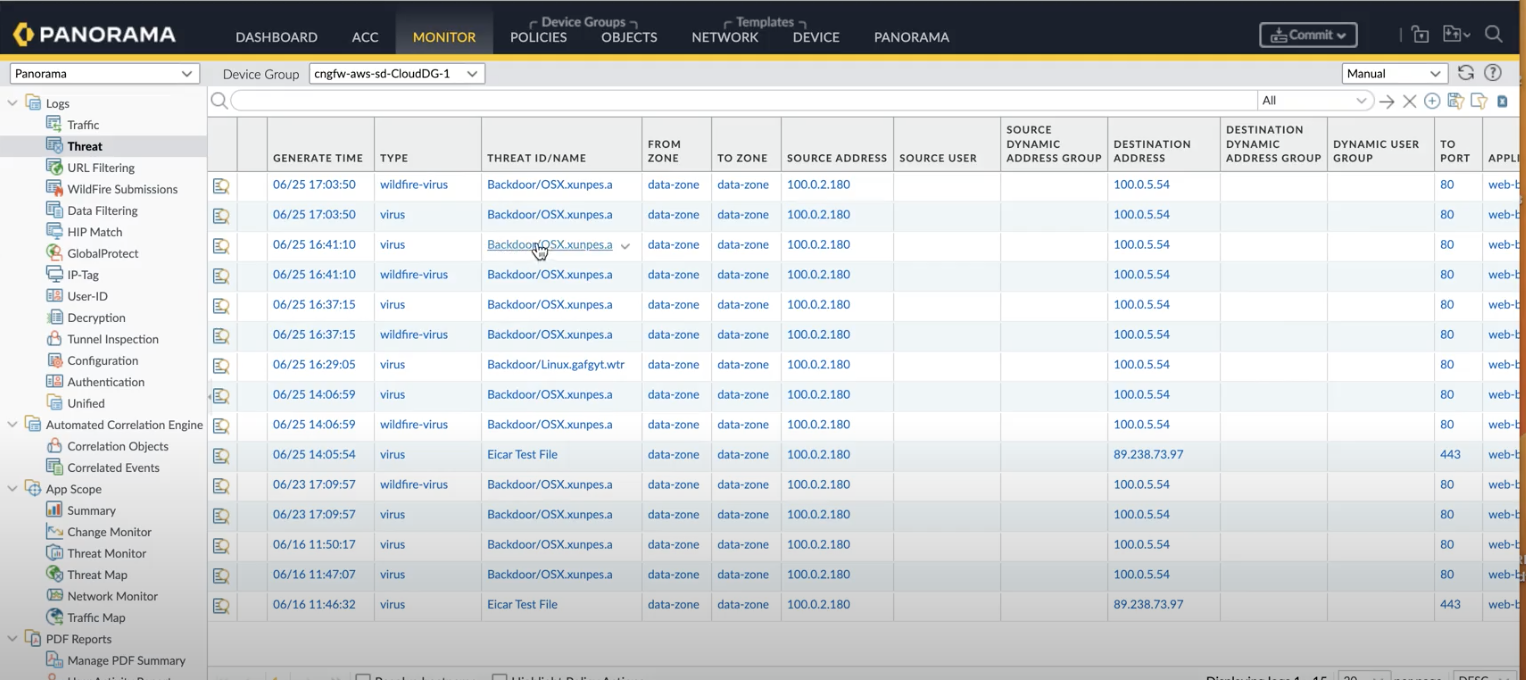Click the Save Filter icon
This screenshot has width=1526, height=680.
pos(1455,101)
